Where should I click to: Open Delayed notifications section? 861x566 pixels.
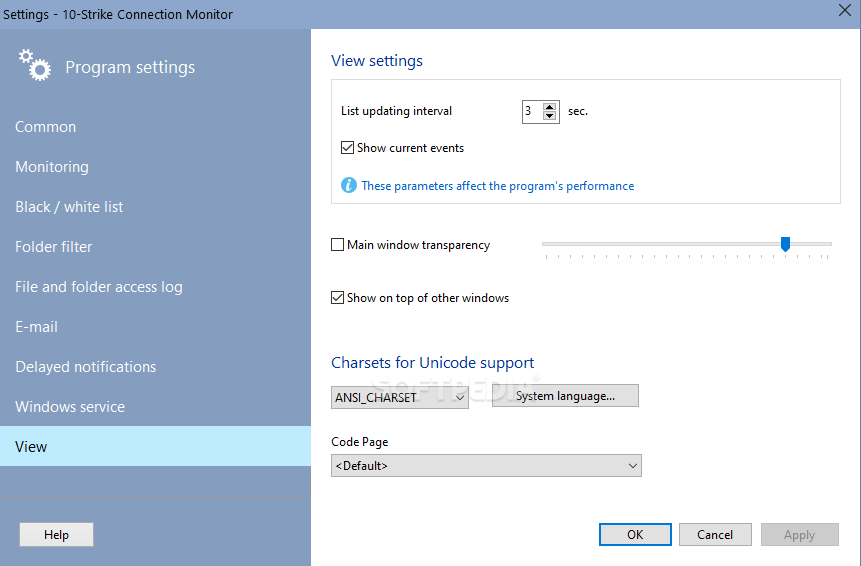pos(155,367)
